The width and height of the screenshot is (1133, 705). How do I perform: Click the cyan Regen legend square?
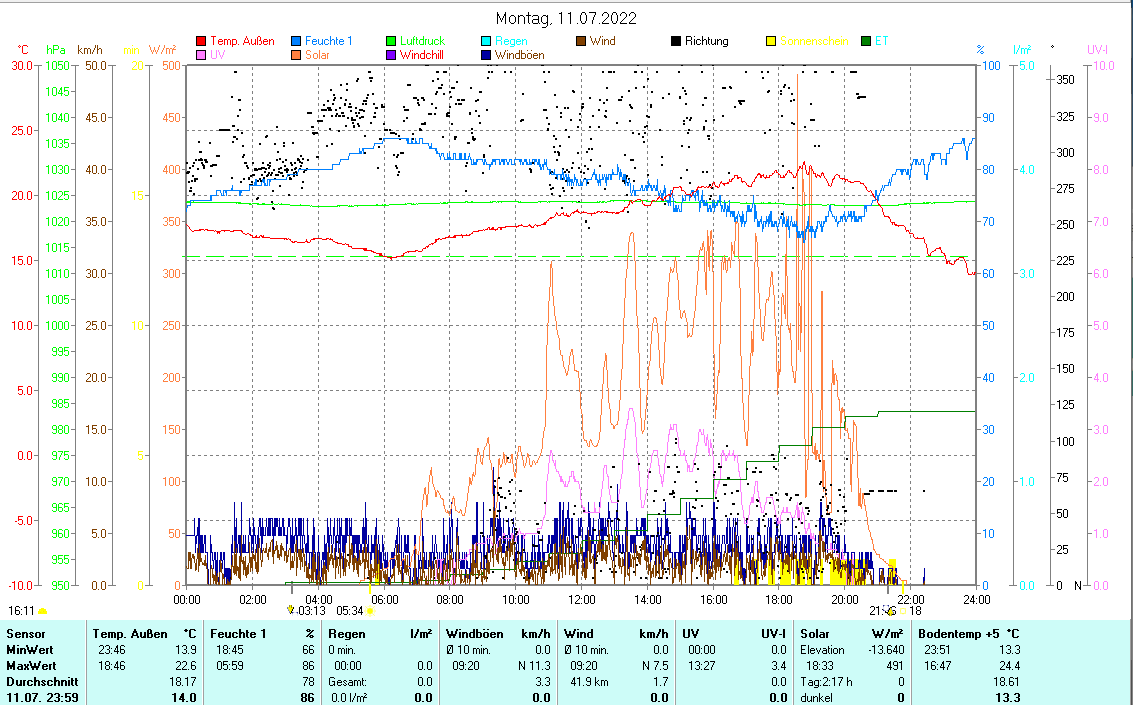click(486, 41)
